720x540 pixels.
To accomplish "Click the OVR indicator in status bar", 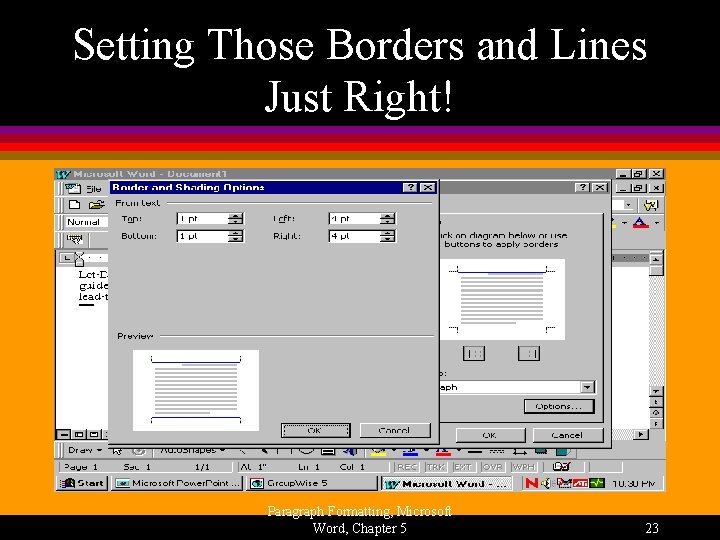I will point(492,467).
